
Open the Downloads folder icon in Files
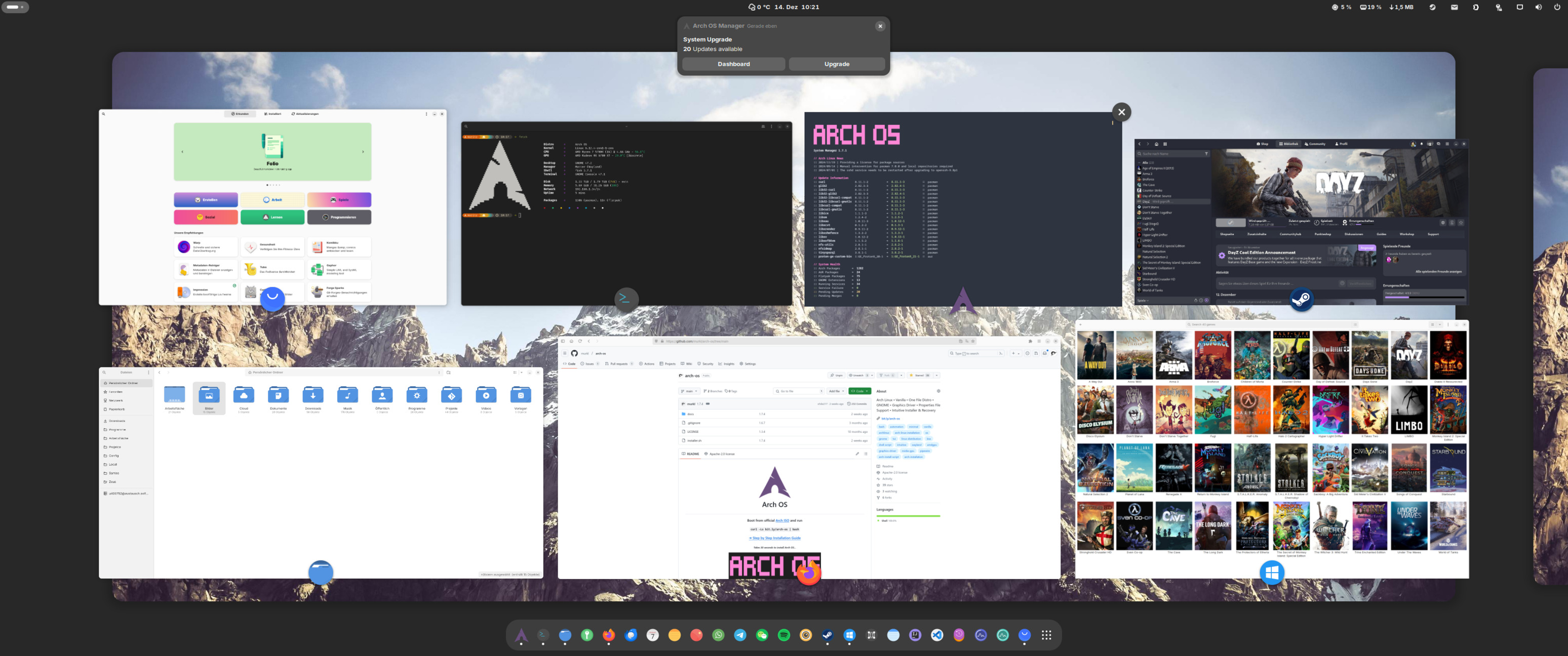(313, 395)
